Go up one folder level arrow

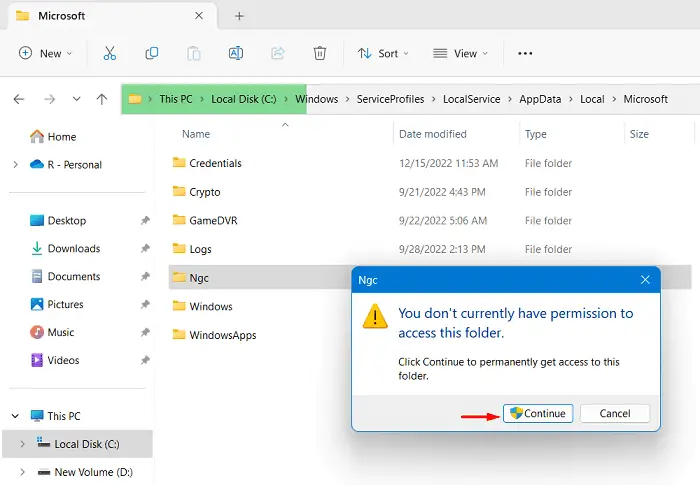pos(102,99)
